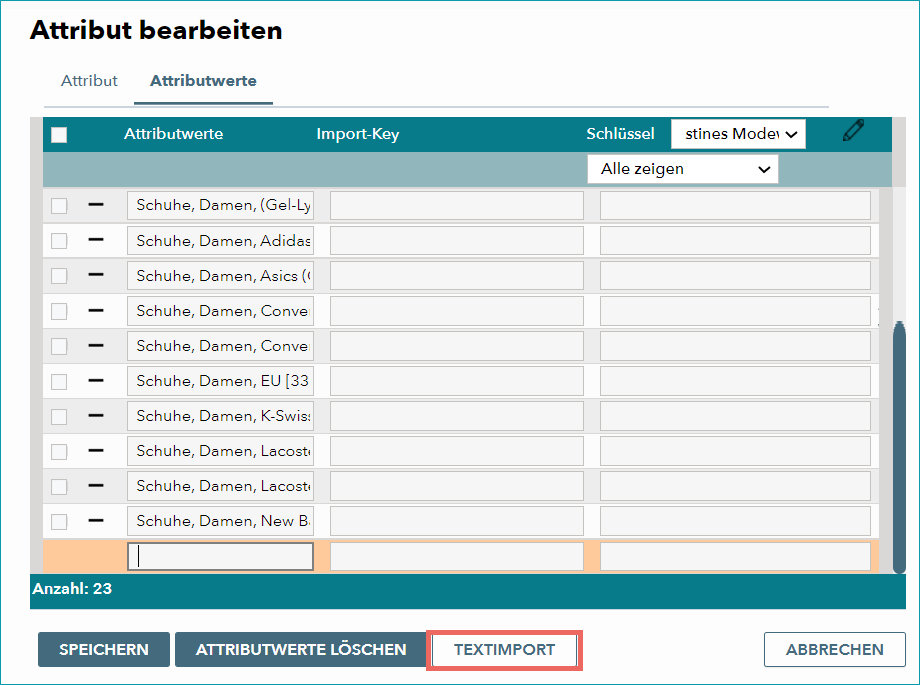The image size is (920, 685).
Task: Open the TEXTIMPORT button
Action: [505, 649]
